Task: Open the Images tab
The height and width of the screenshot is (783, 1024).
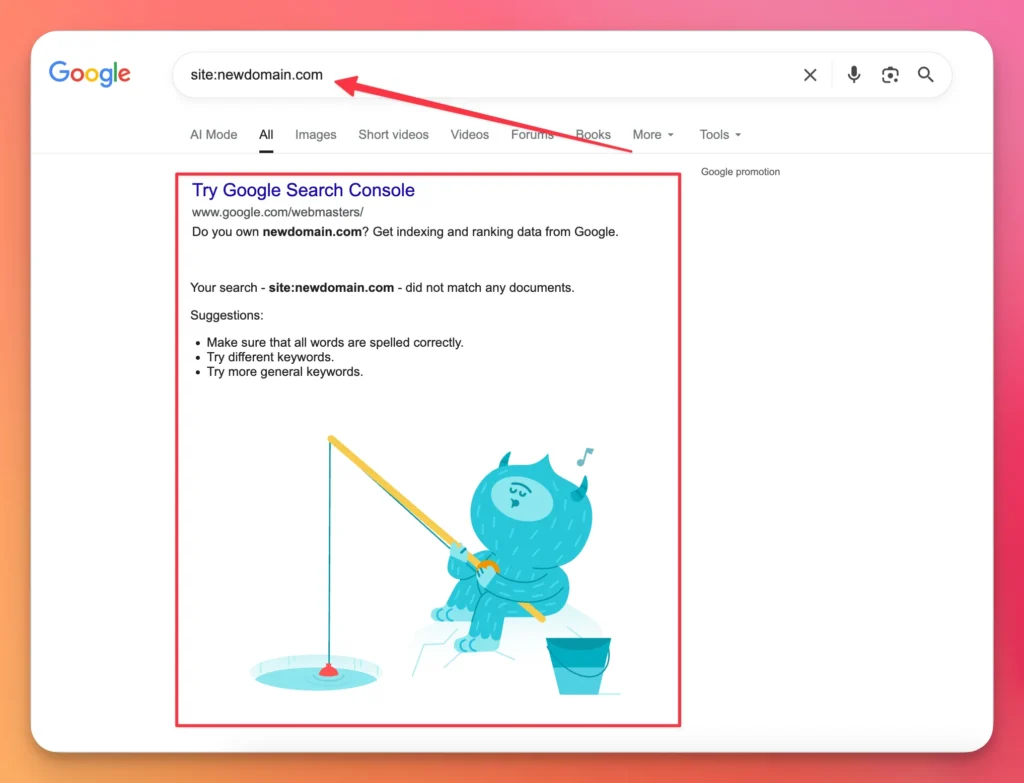Action: 315,134
